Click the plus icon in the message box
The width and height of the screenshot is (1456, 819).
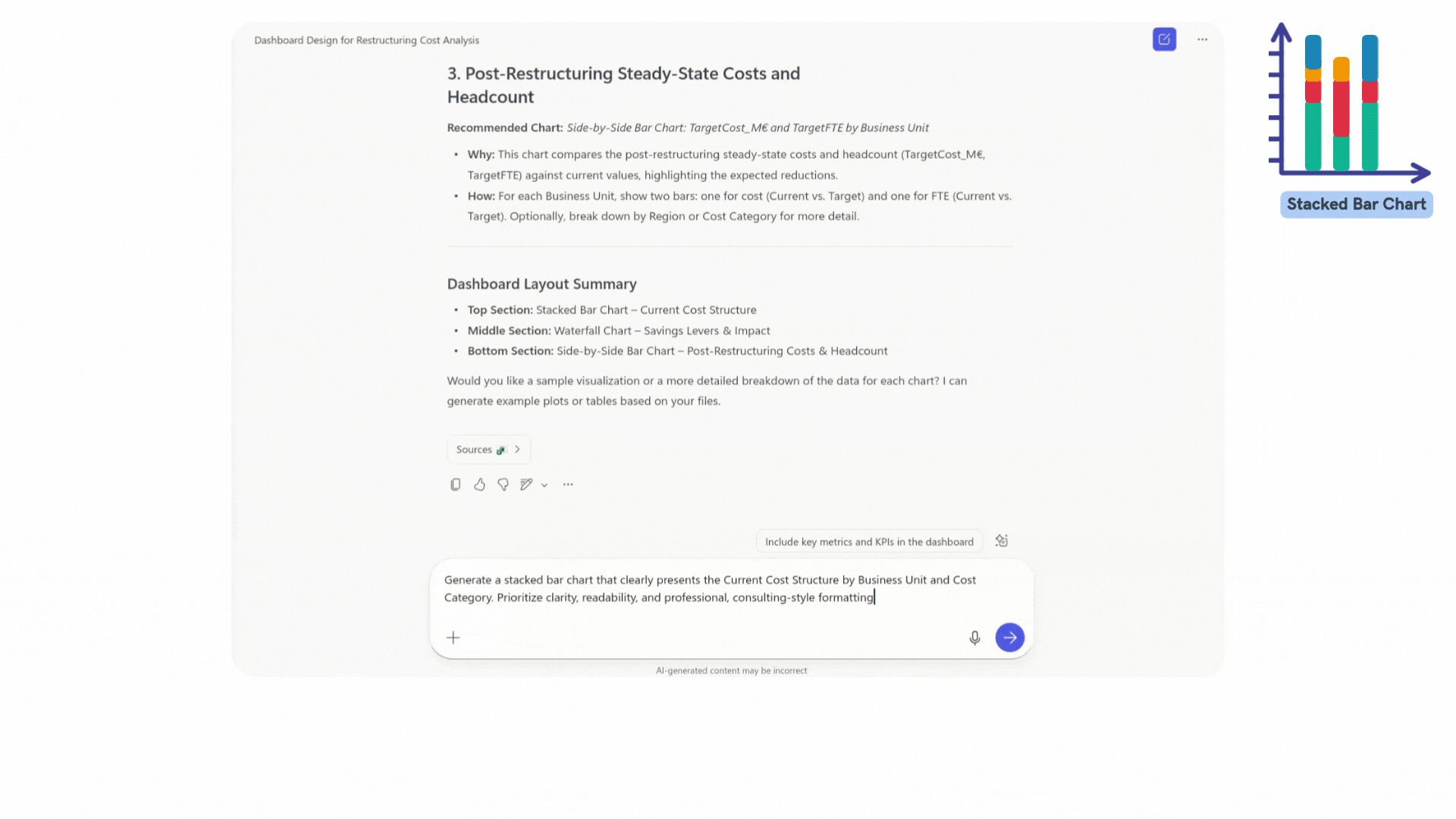coord(453,638)
